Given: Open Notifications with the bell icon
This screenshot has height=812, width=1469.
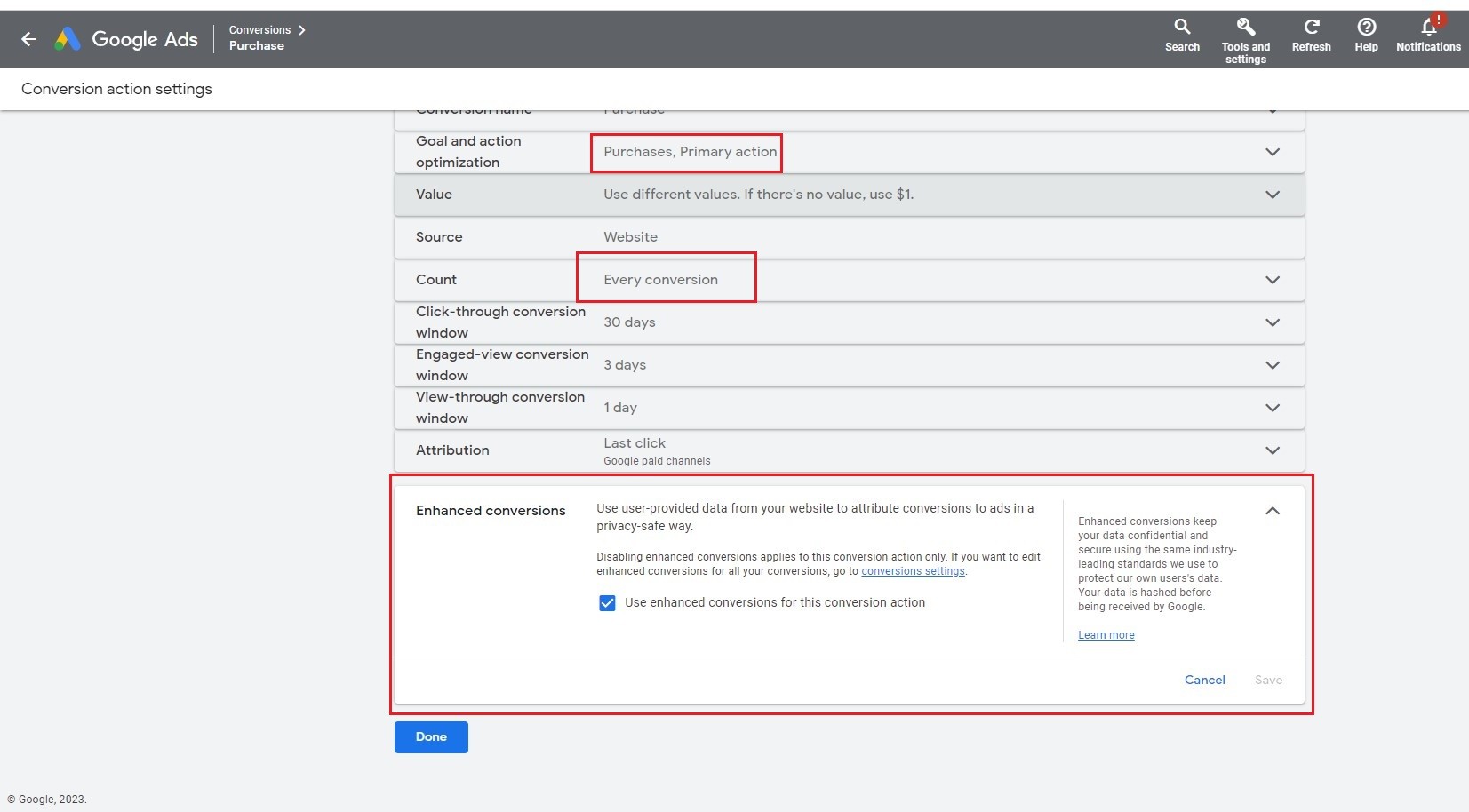Looking at the screenshot, I should pos(1427,28).
